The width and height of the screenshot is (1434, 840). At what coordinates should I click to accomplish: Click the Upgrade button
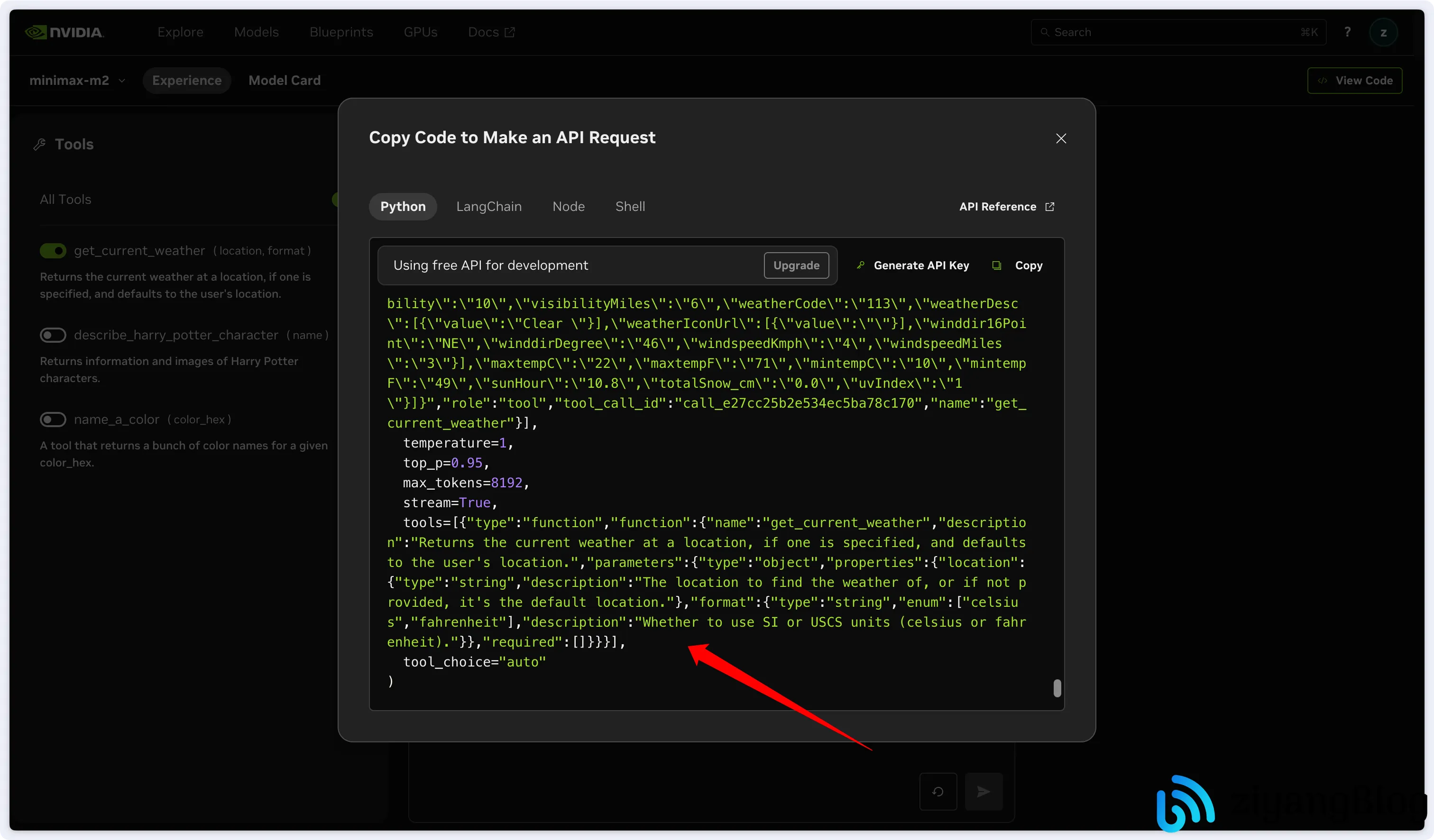point(796,265)
